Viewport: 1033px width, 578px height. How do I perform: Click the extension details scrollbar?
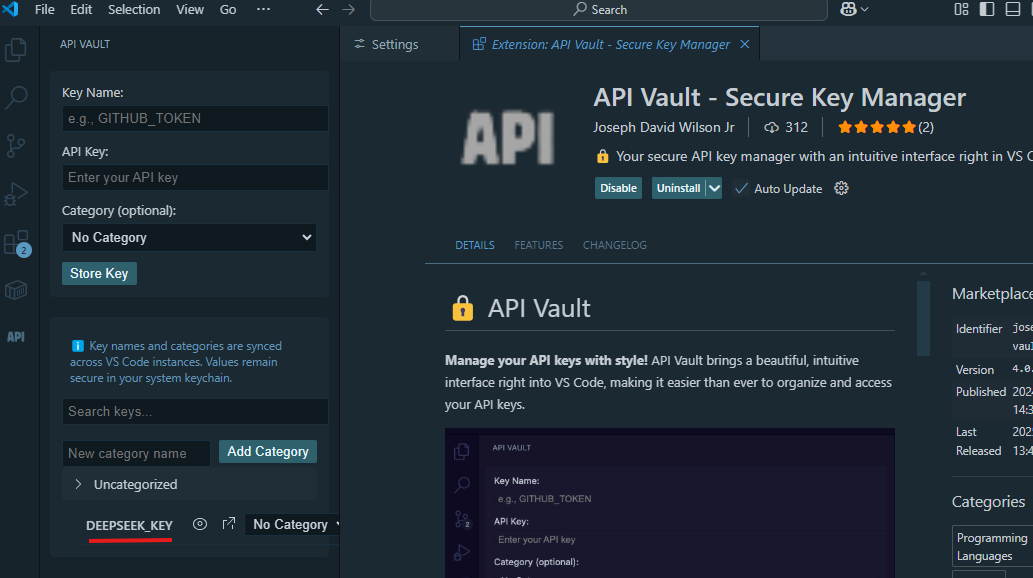coord(924,318)
